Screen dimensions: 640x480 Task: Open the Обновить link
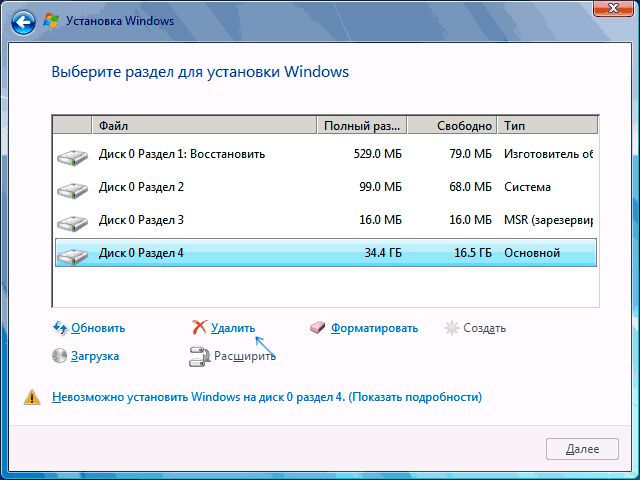98,328
